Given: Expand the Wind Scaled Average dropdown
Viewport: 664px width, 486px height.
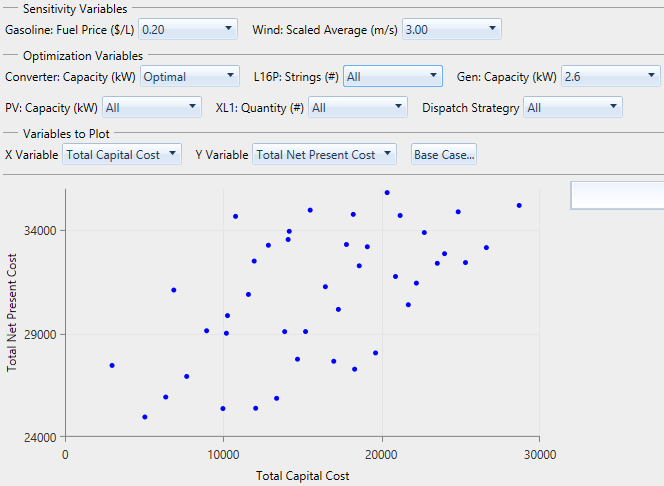Looking at the screenshot, I should (451, 30).
